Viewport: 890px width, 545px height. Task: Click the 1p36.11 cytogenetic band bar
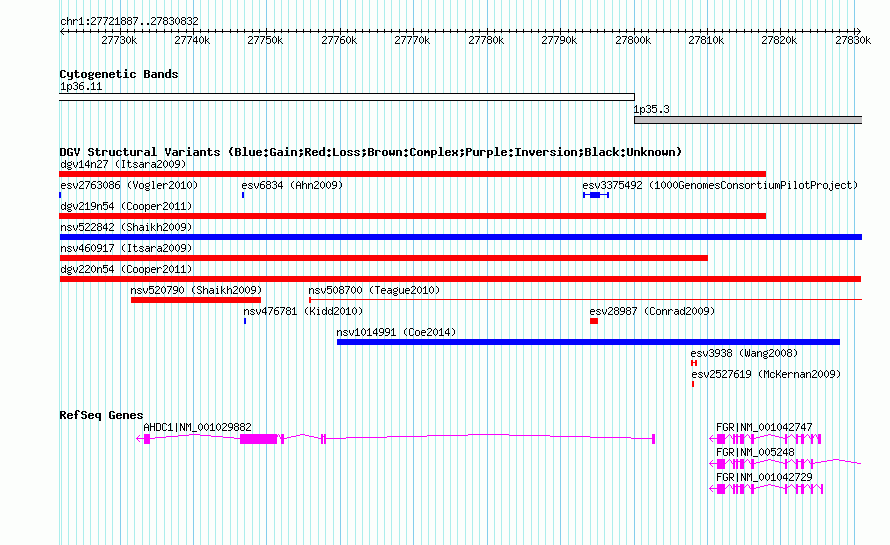[347, 97]
